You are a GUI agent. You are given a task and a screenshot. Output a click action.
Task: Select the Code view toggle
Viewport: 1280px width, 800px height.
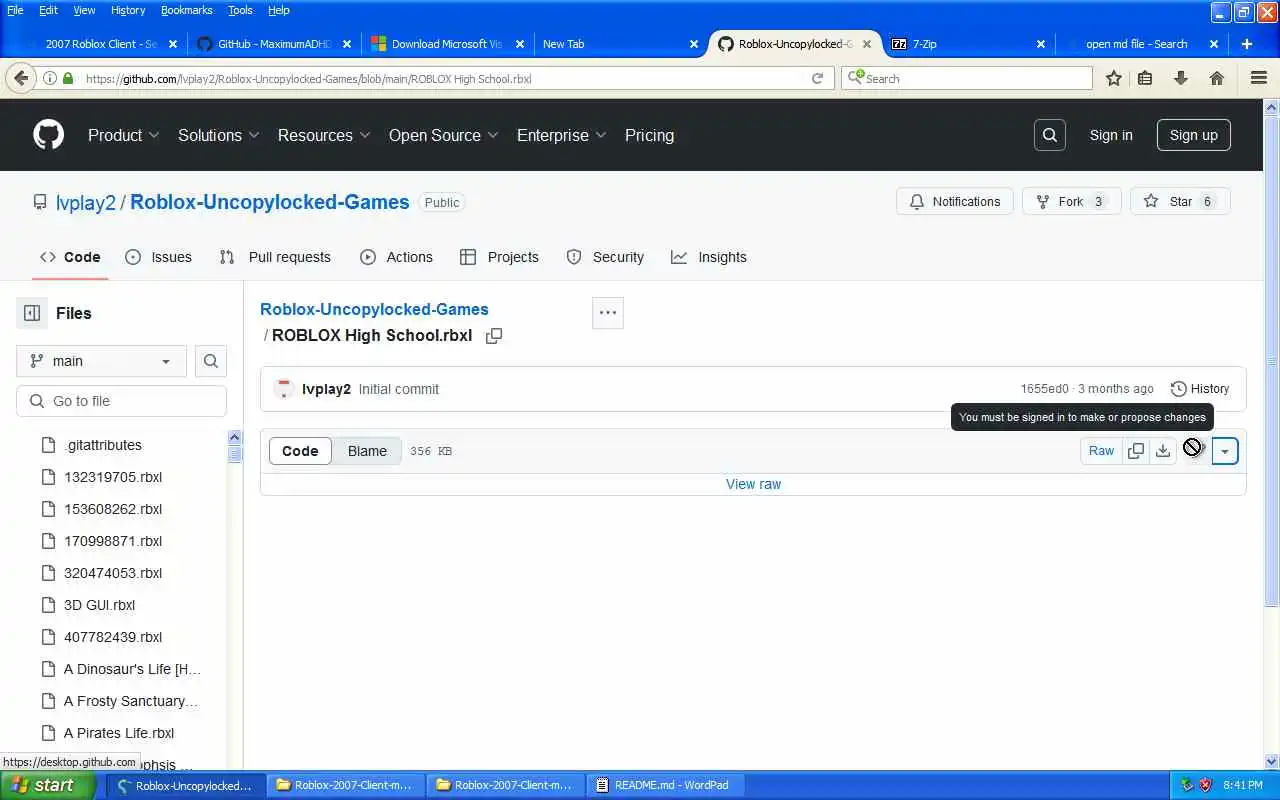[x=300, y=451]
